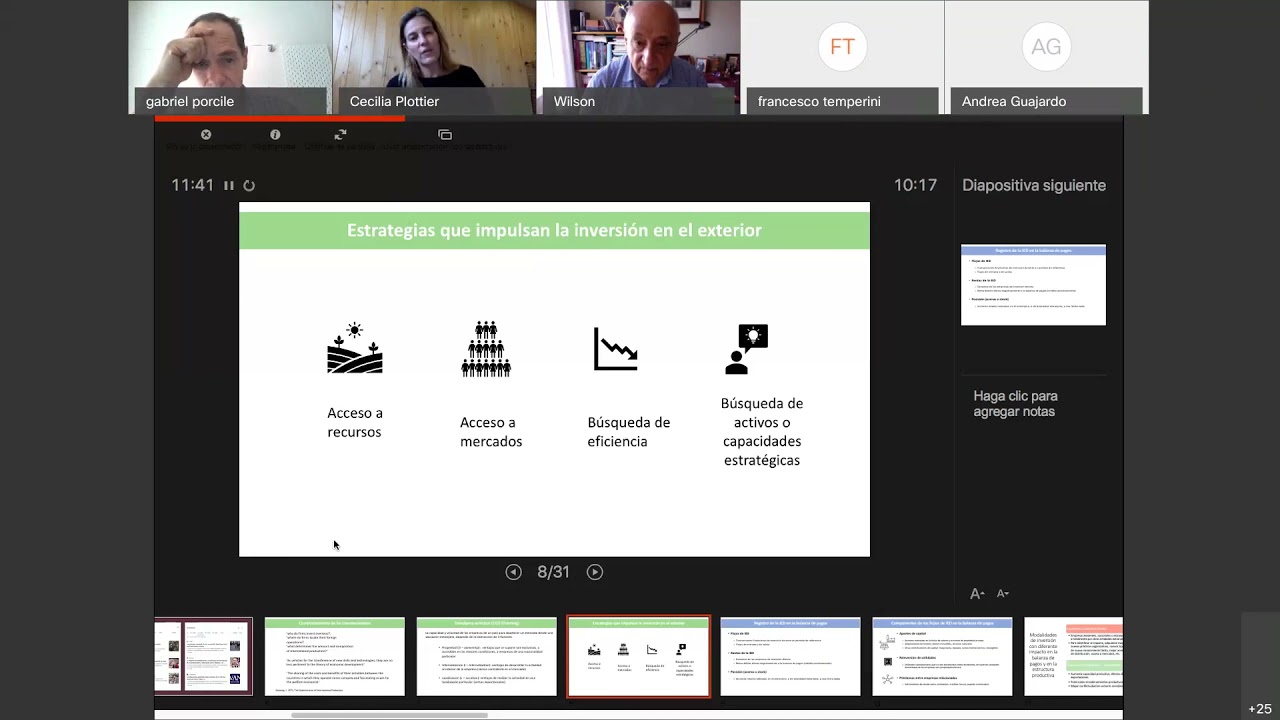
Task: Click 'Haga clic para agregar notas' field
Action: (x=1015, y=404)
